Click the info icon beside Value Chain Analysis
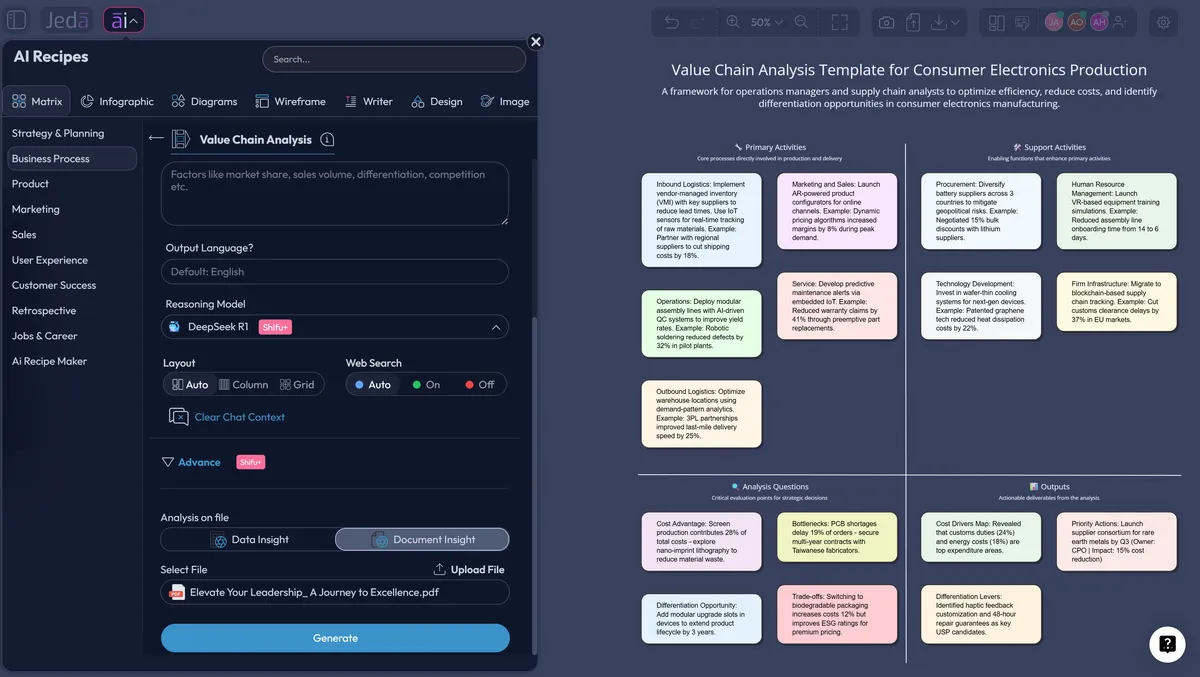Image resolution: width=1200 pixels, height=677 pixels. (328, 140)
